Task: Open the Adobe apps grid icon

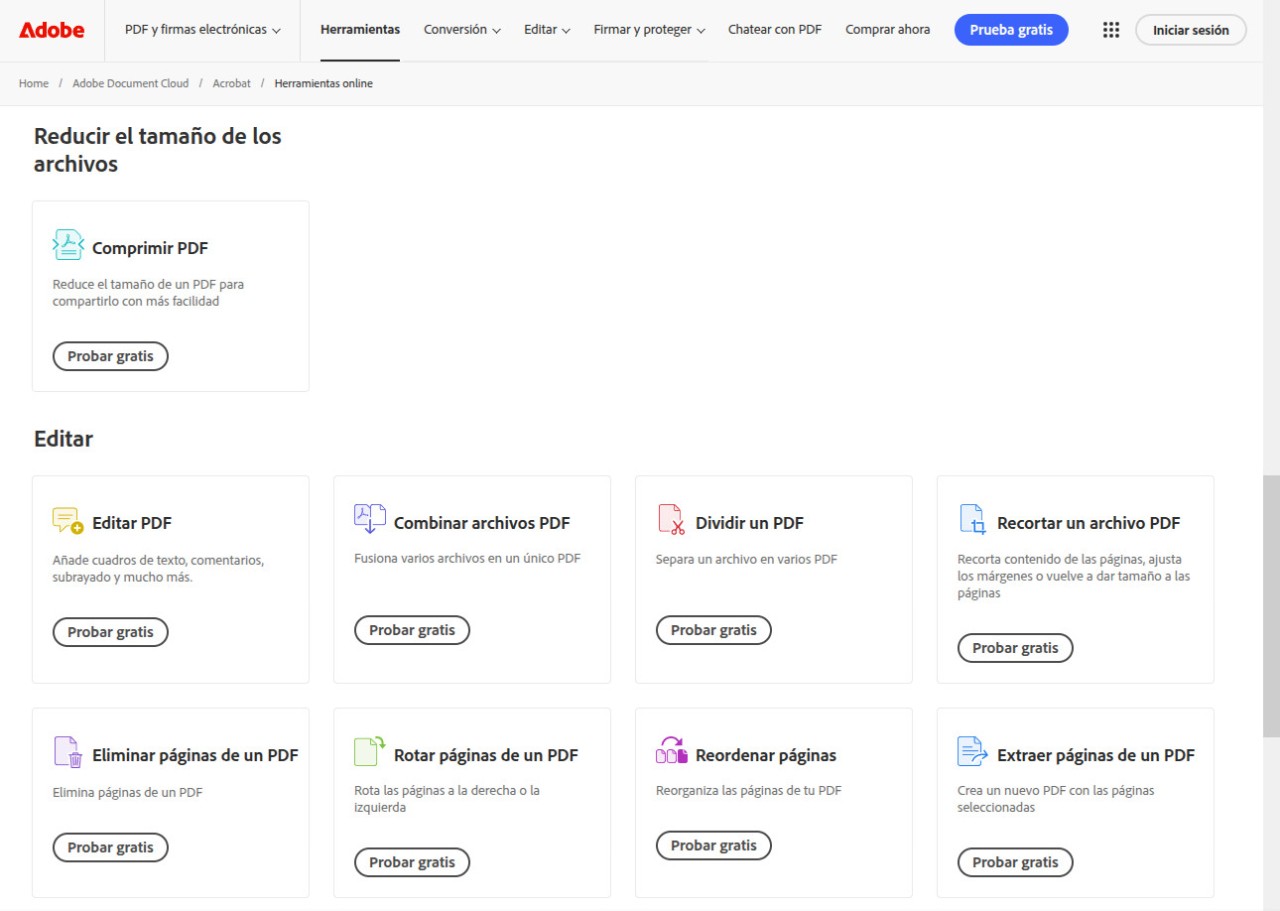Action: [x=1111, y=30]
